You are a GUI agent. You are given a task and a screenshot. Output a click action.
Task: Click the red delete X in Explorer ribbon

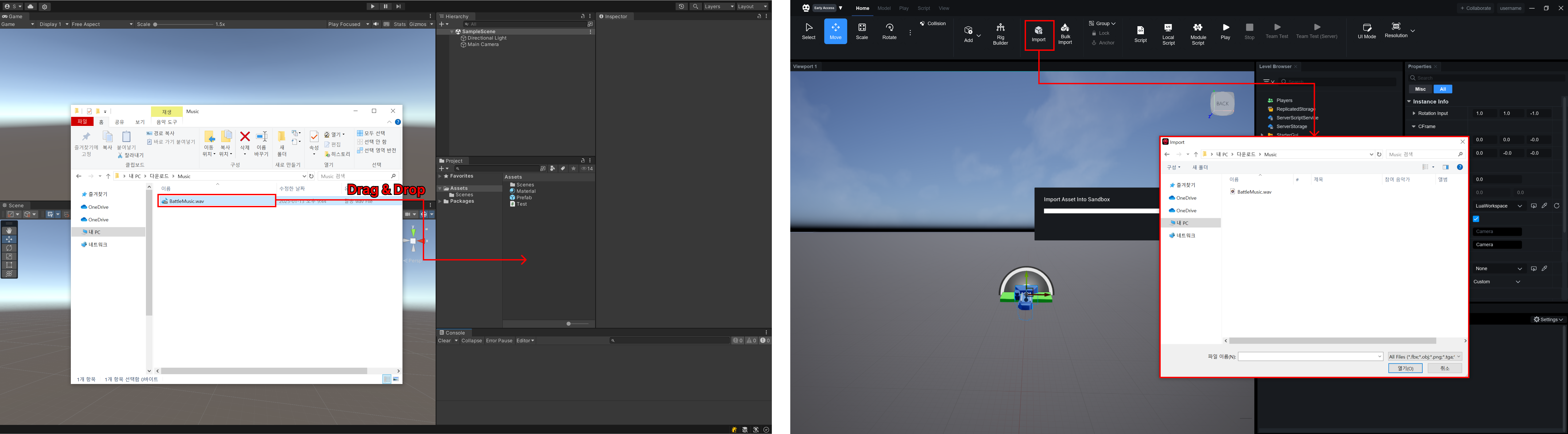click(x=245, y=137)
